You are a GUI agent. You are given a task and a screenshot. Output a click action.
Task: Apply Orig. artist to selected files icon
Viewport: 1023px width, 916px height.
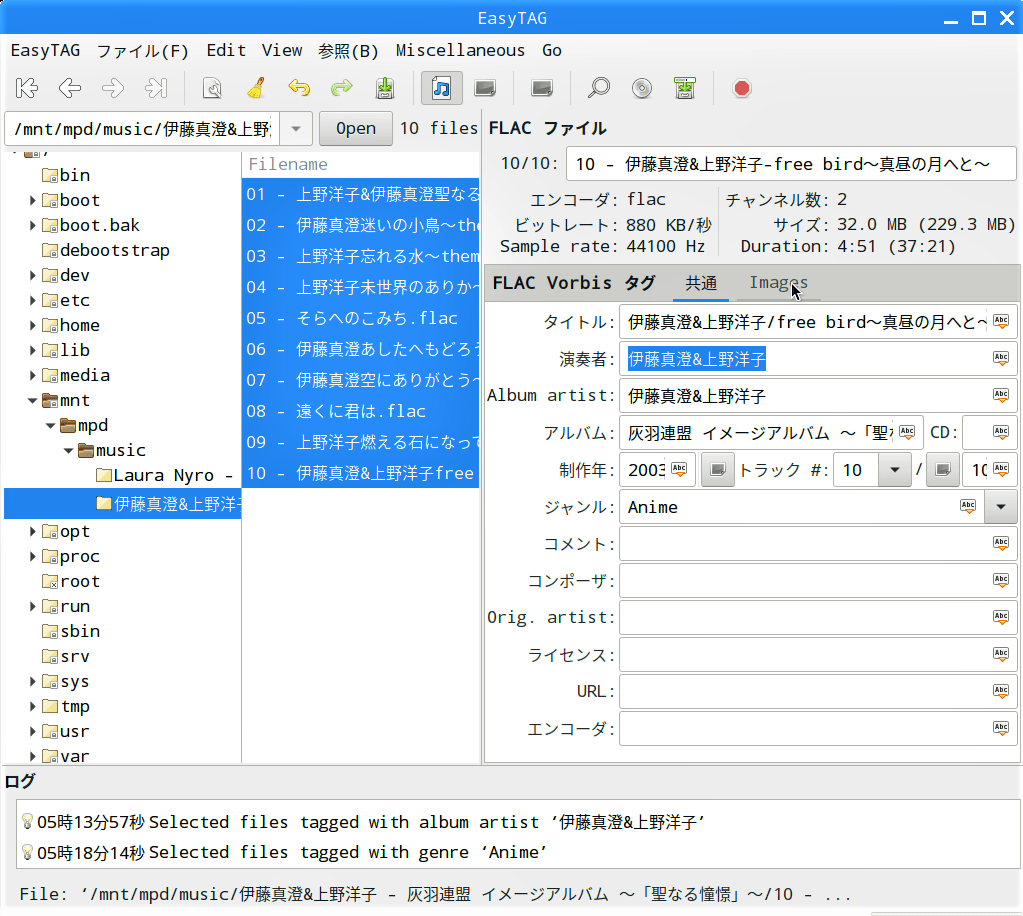click(1001, 617)
